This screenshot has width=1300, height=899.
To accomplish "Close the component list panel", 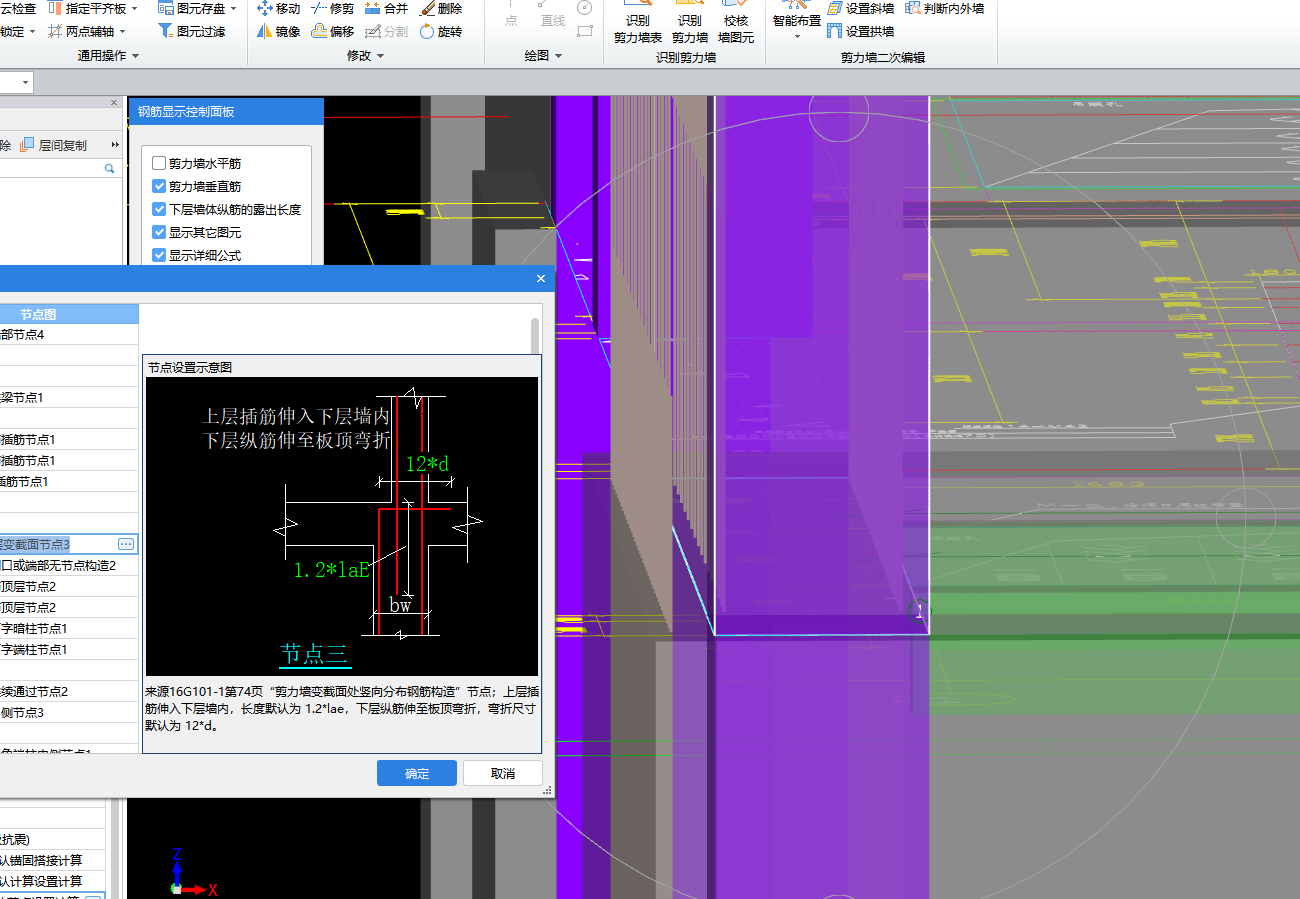I will 115,102.
